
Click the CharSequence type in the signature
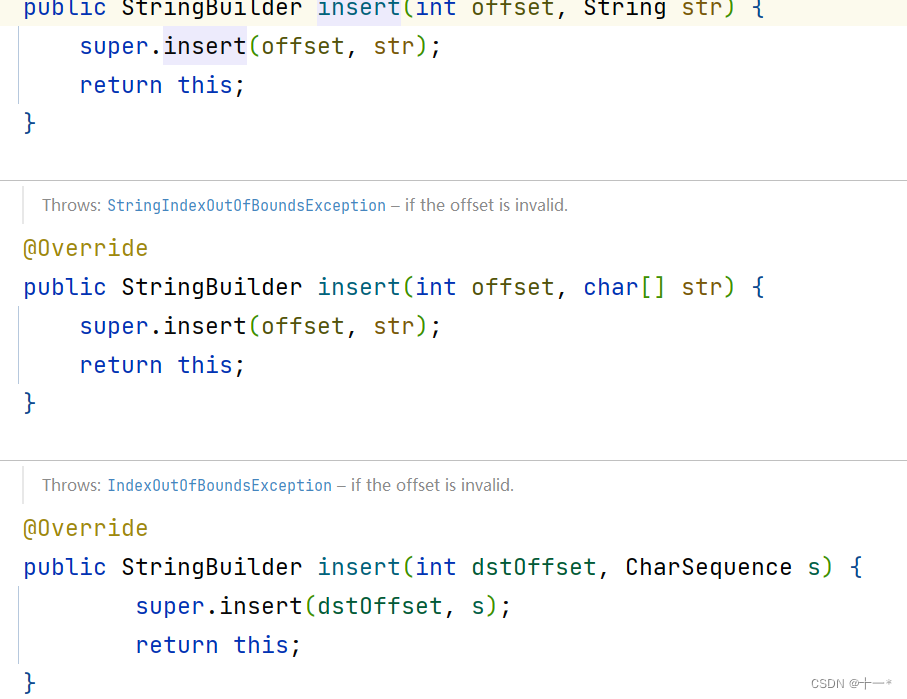coord(709,567)
